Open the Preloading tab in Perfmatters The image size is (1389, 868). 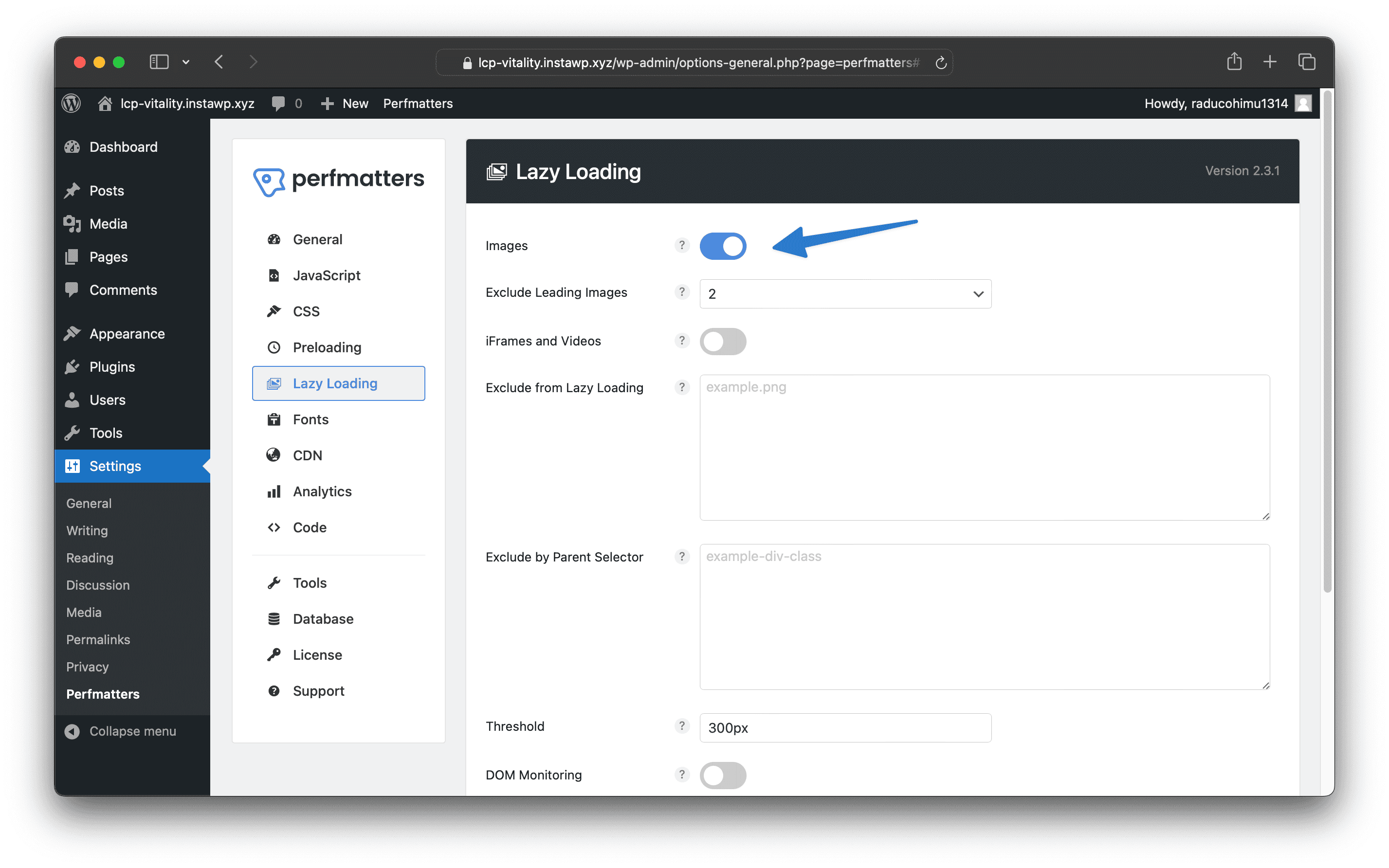(x=327, y=347)
